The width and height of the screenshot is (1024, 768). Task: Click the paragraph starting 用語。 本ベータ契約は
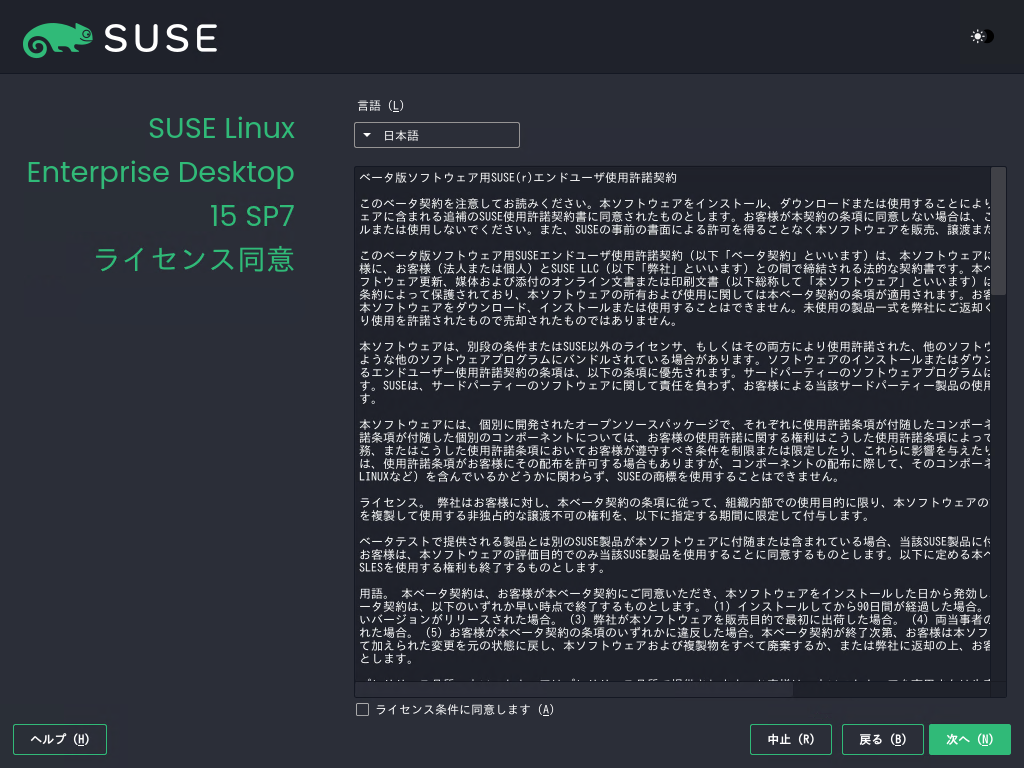pos(675,626)
